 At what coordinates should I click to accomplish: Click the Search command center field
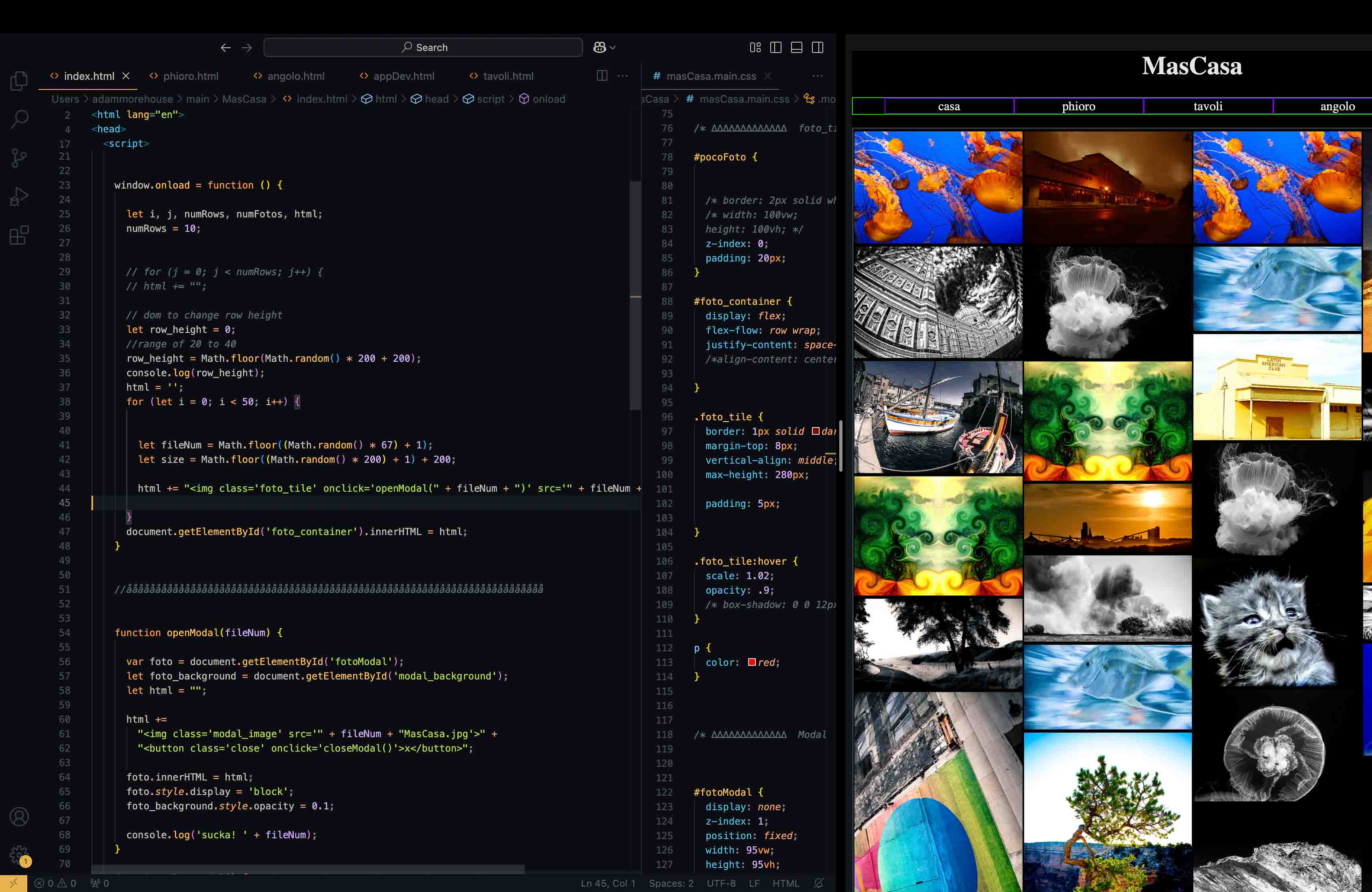pyautogui.click(x=423, y=47)
